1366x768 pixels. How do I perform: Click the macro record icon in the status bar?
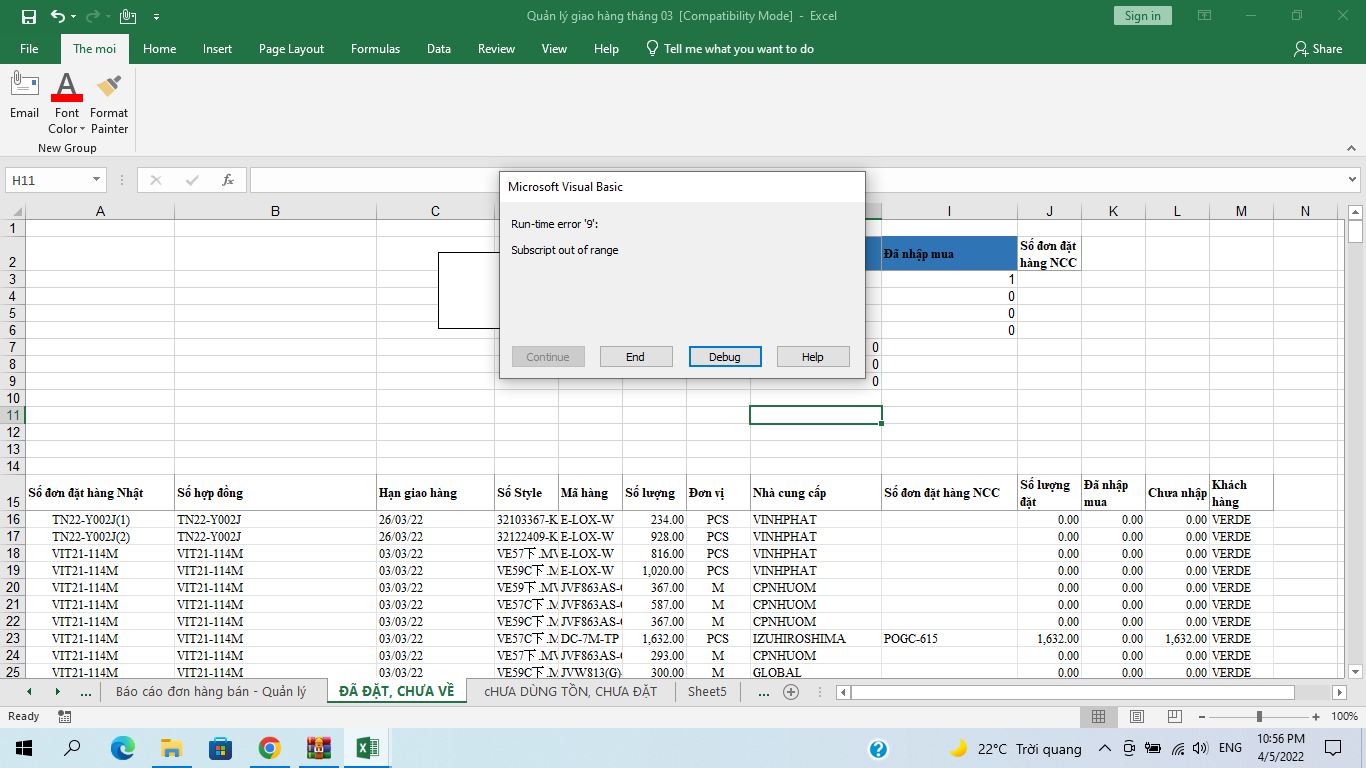(x=65, y=716)
